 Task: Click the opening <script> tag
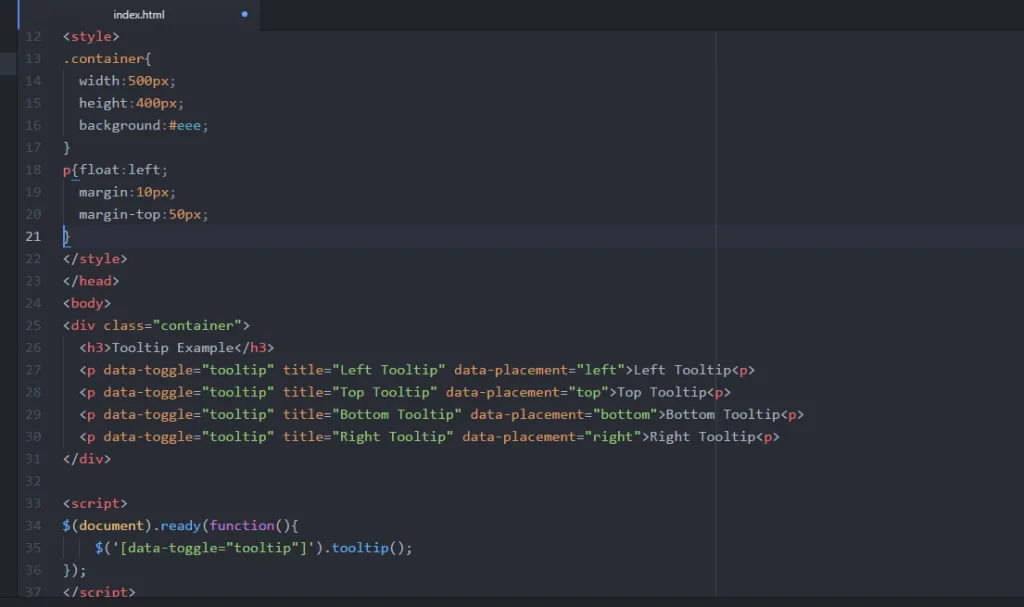[x=95, y=503]
